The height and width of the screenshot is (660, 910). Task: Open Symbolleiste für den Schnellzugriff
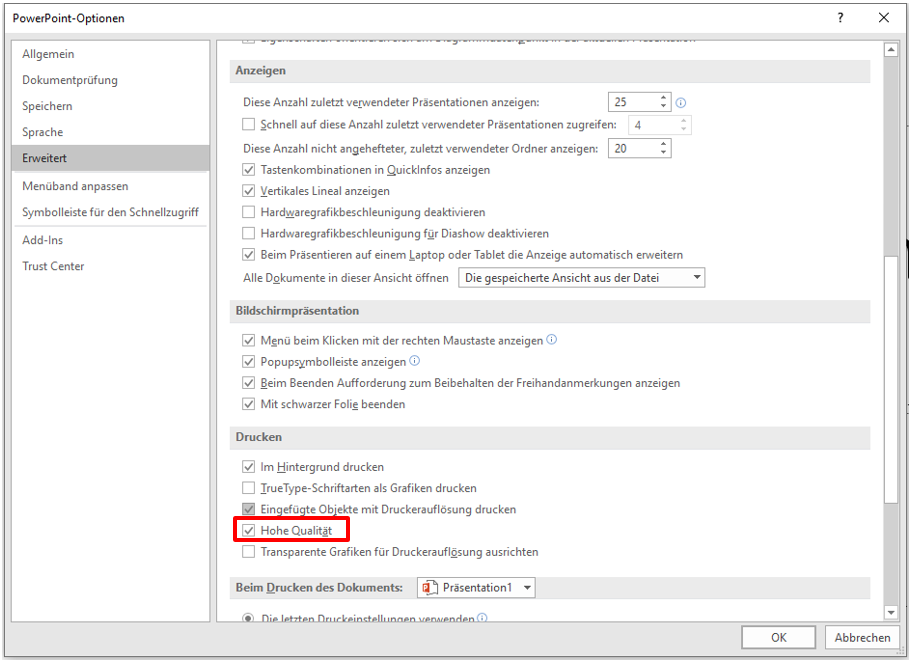click(110, 212)
